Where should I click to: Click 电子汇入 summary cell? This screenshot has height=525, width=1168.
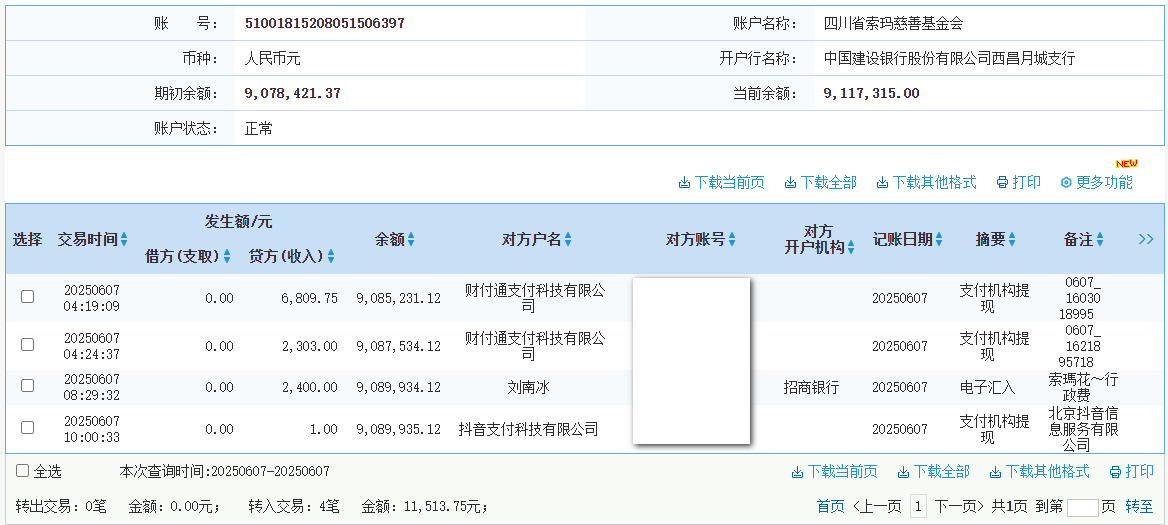point(988,387)
